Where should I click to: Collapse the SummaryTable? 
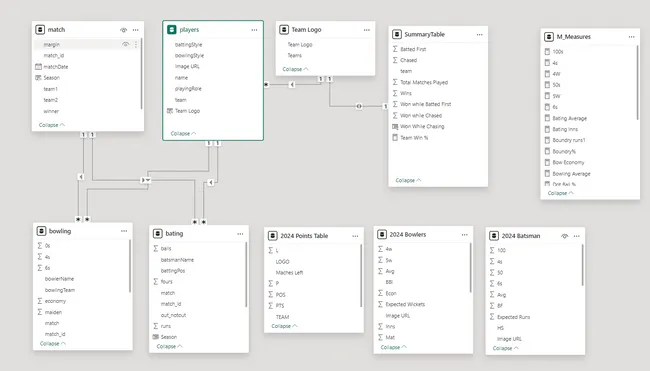pyautogui.click(x=408, y=180)
